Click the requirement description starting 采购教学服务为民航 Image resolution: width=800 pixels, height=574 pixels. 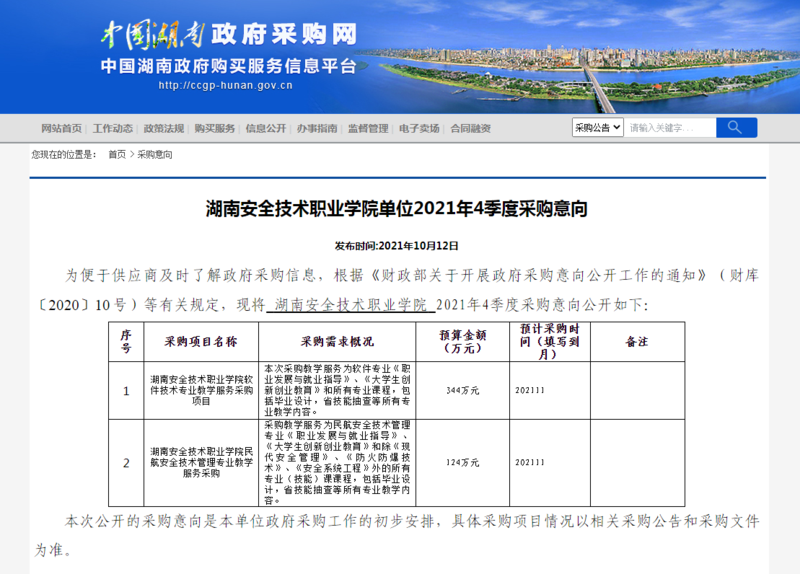(x=337, y=463)
